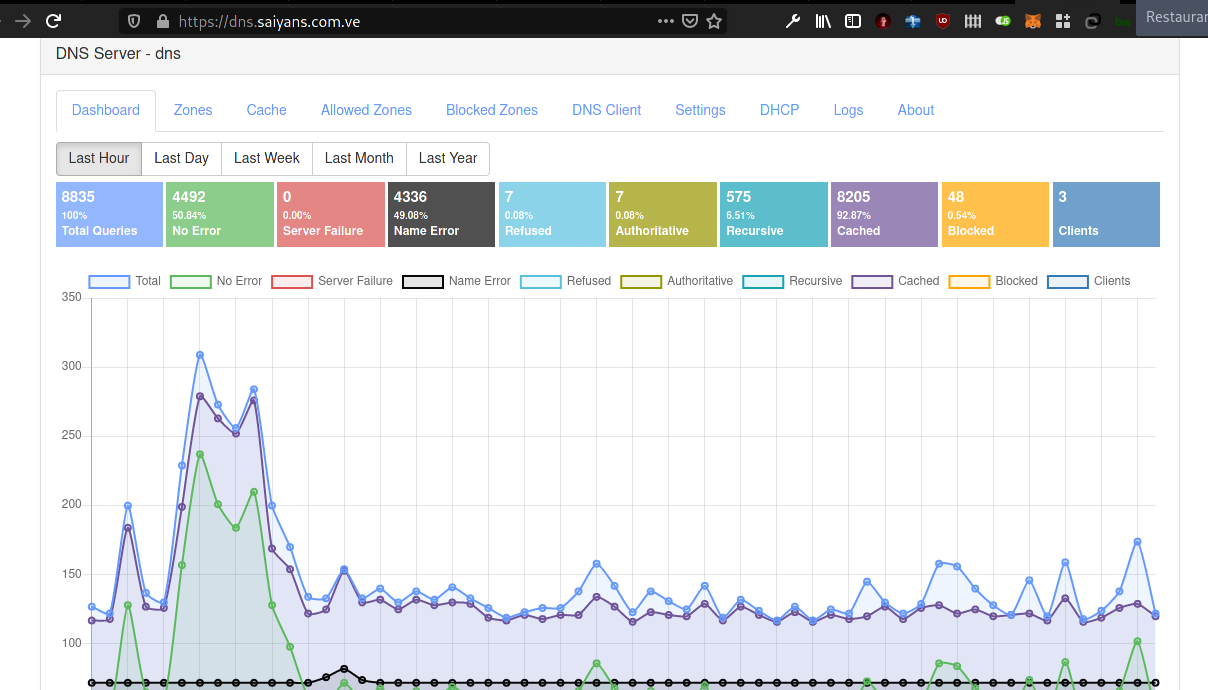Open the padlock site information

(162, 20)
